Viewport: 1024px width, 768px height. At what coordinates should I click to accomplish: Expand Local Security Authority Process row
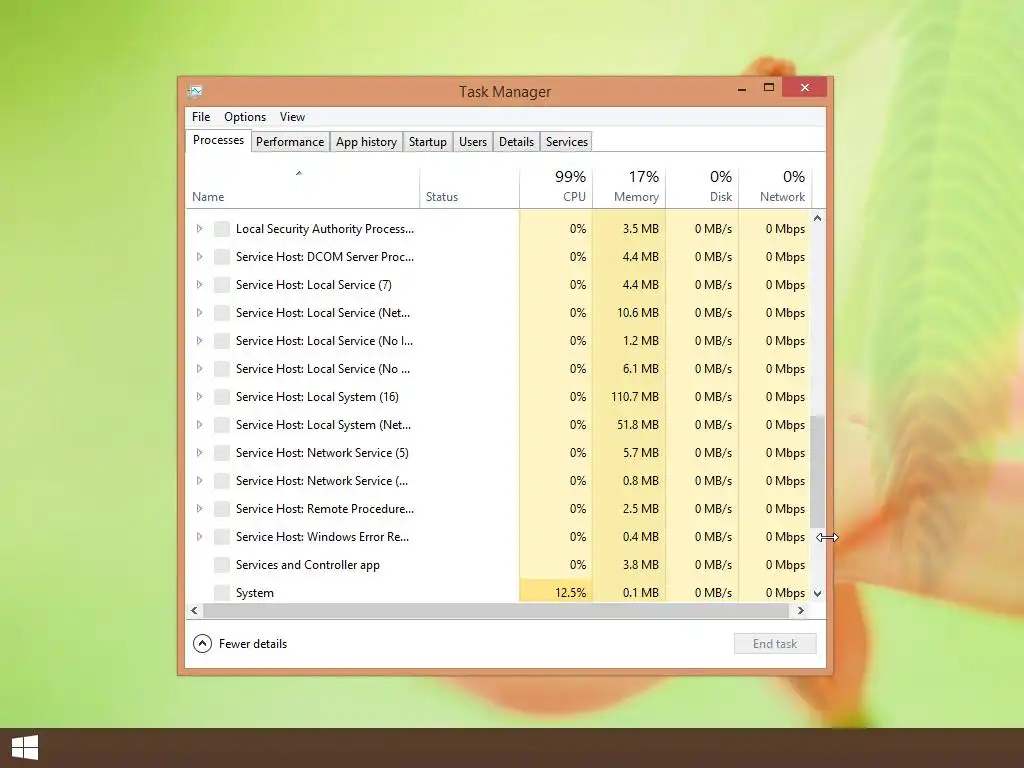pos(199,229)
